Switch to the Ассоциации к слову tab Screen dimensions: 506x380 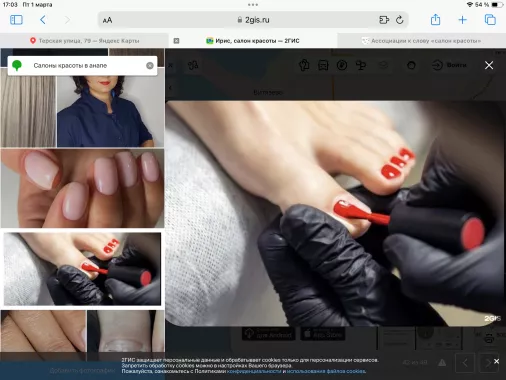(x=422, y=41)
